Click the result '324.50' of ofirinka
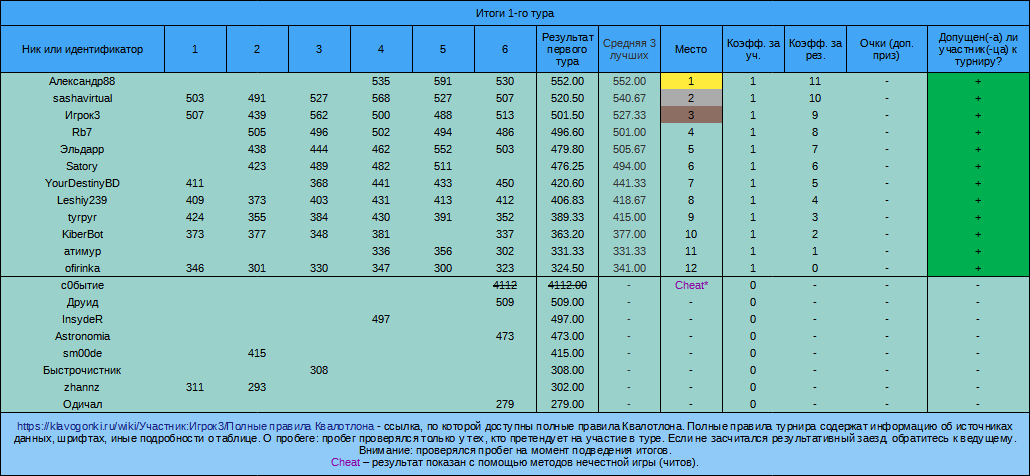1030x476 pixels. point(566,268)
